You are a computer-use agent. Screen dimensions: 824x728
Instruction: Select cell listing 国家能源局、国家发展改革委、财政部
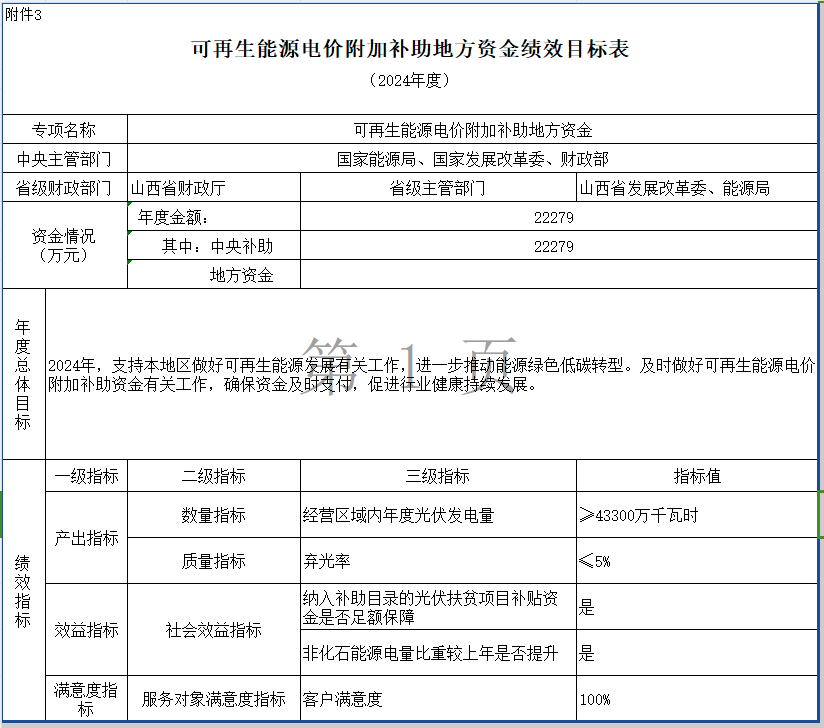coord(472,159)
